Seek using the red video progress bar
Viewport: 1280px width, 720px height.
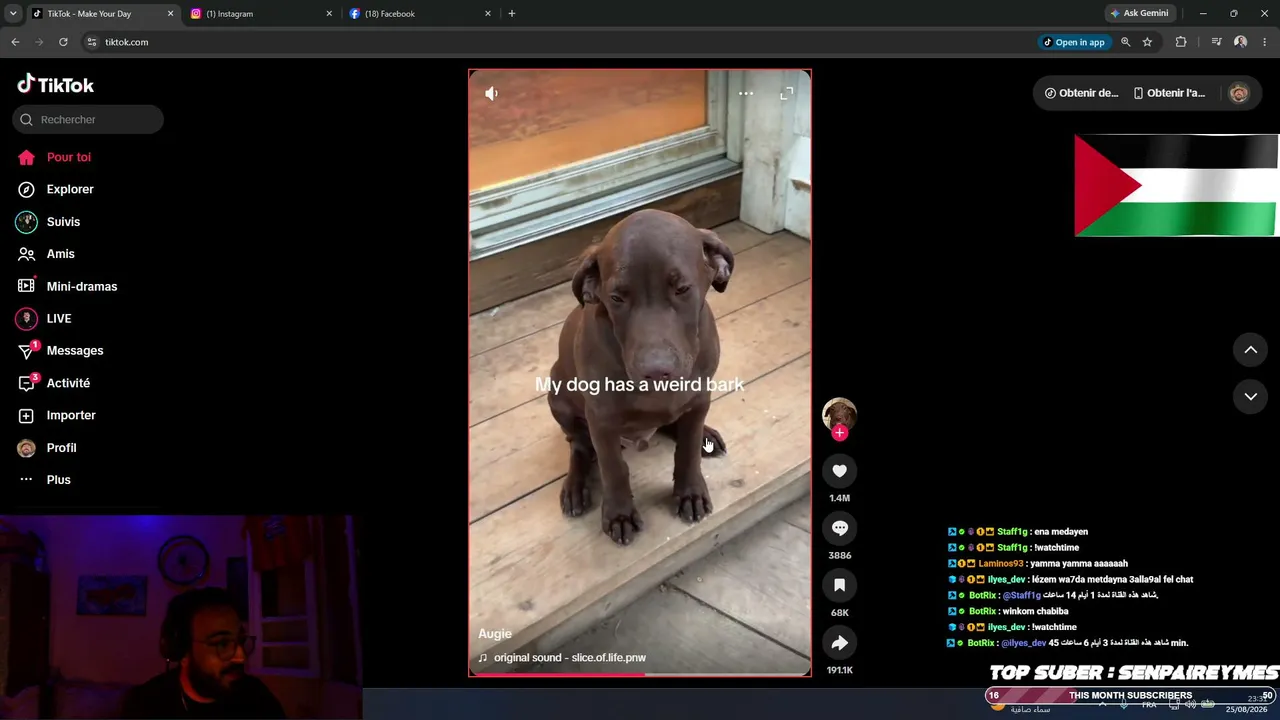[x=640, y=674]
